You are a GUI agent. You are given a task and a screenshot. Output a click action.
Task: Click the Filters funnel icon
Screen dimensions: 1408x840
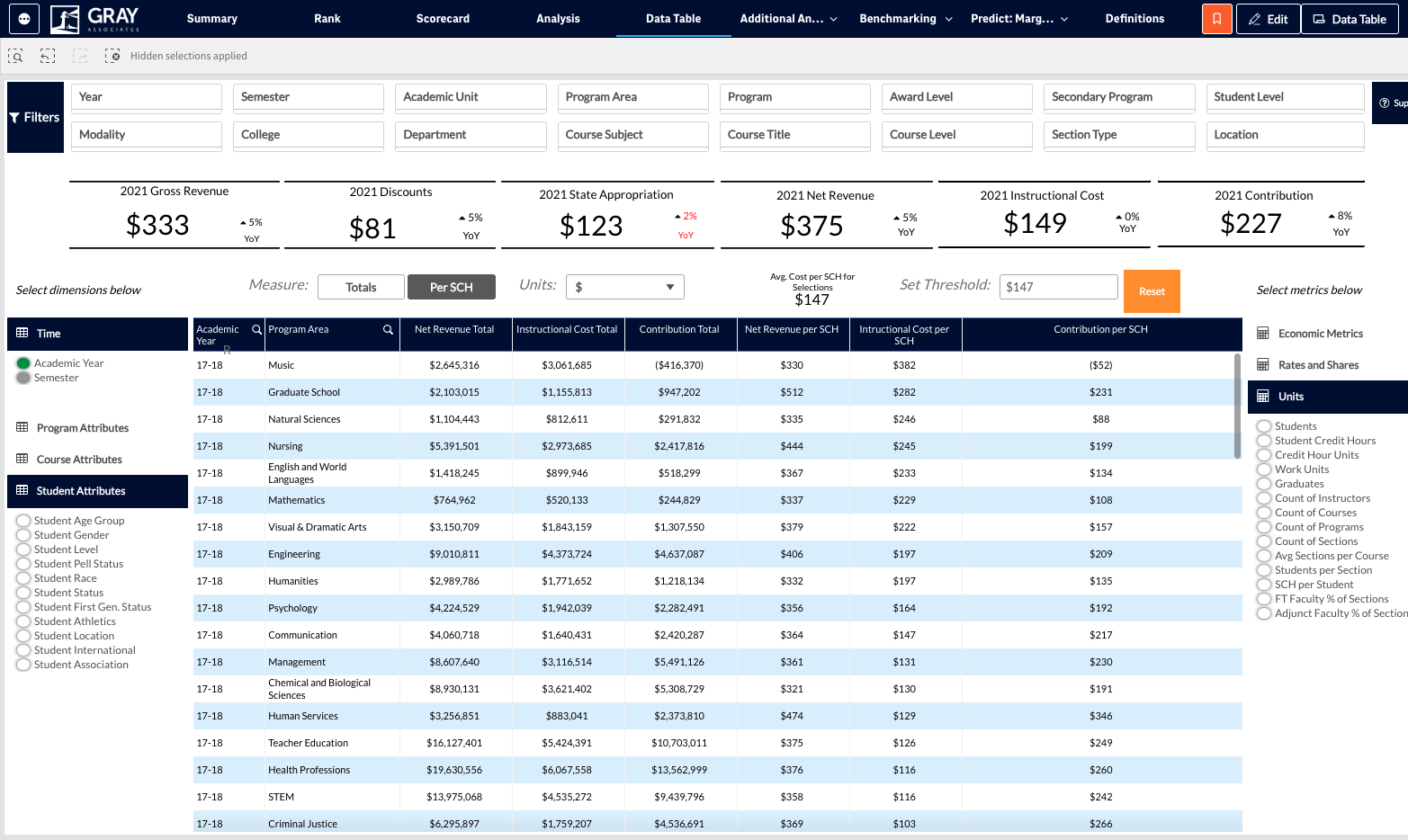click(14, 118)
